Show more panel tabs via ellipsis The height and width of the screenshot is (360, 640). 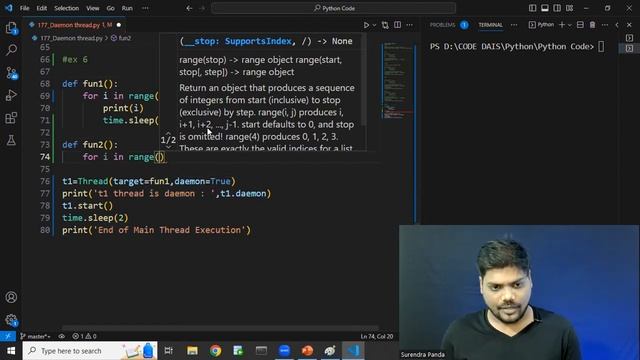pos(514,25)
